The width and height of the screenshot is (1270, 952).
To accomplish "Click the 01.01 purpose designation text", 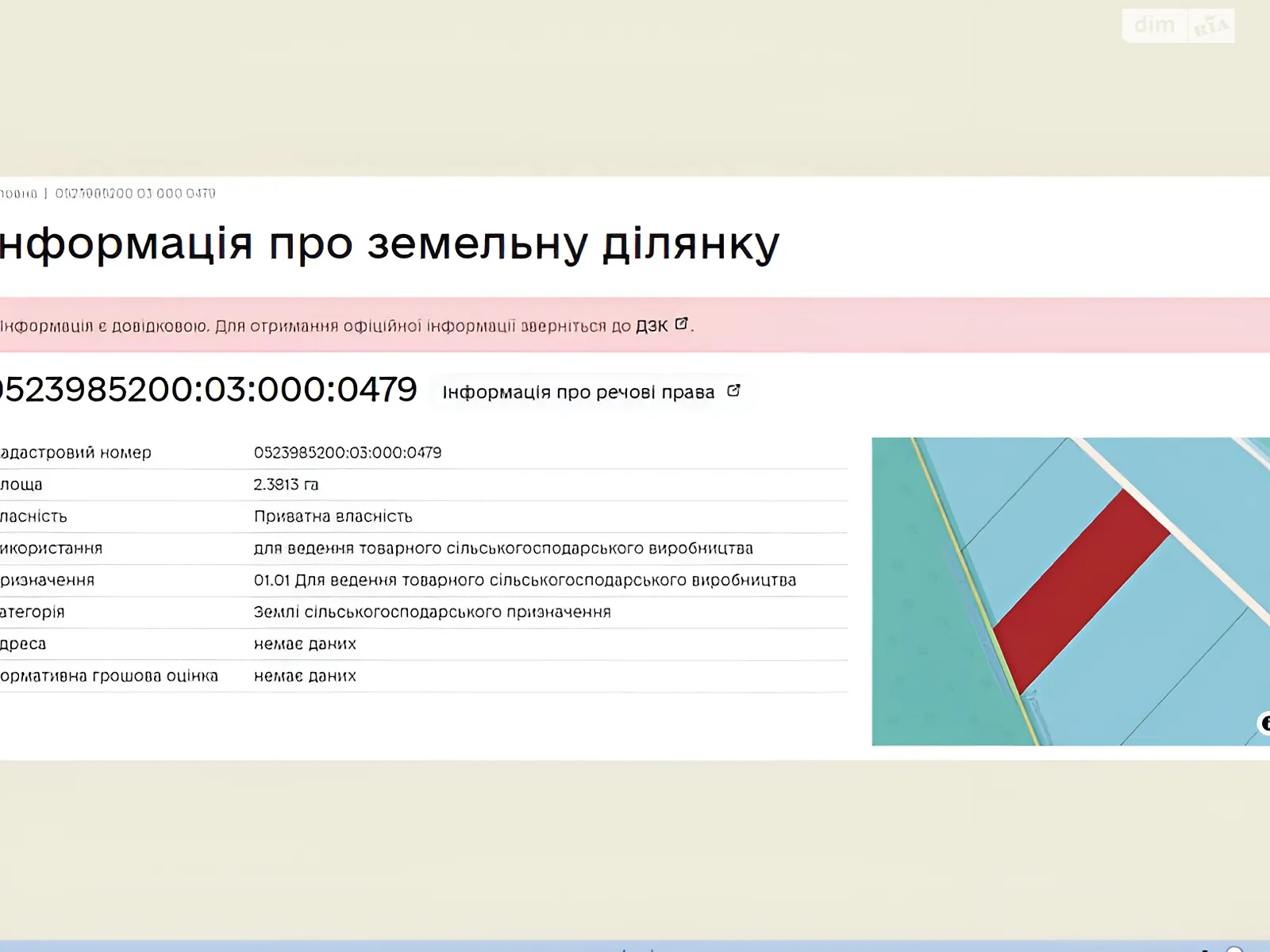I will point(524,581).
